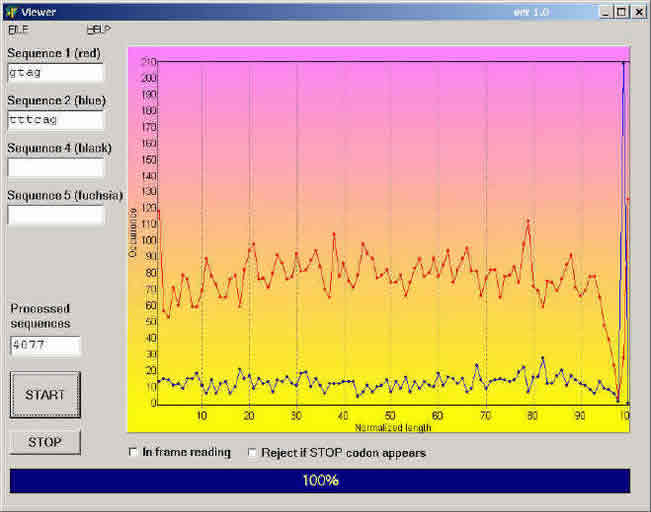This screenshot has width=651, height=512.
Task: Click the Processed sequences value field
Action: point(45,345)
